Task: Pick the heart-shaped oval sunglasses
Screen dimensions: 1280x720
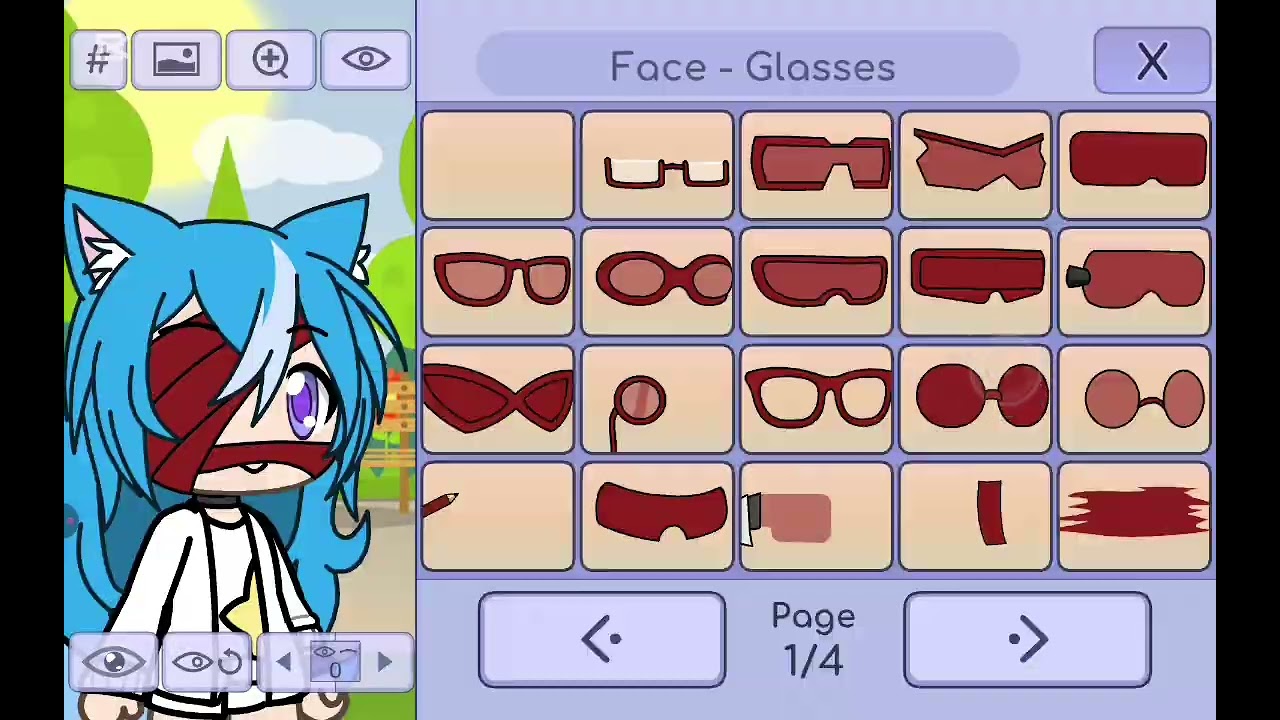Action: pos(657,282)
